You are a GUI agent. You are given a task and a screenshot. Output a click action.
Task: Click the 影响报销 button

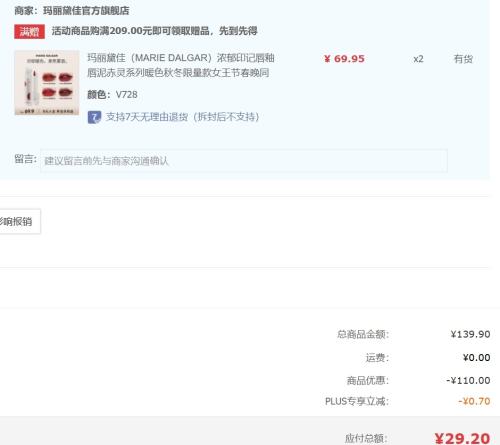coord(19,221)
